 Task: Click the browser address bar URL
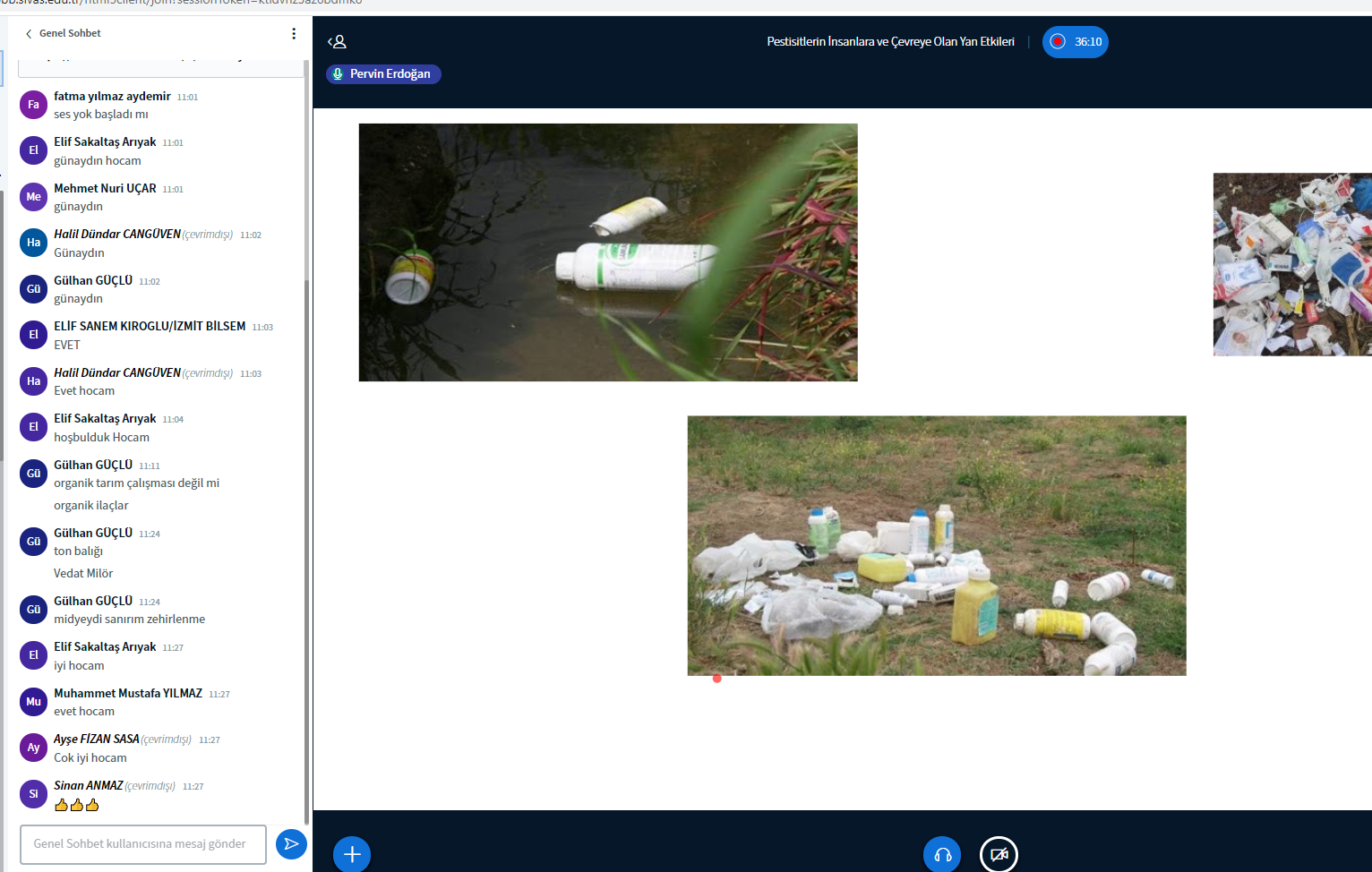coord(181,3)
